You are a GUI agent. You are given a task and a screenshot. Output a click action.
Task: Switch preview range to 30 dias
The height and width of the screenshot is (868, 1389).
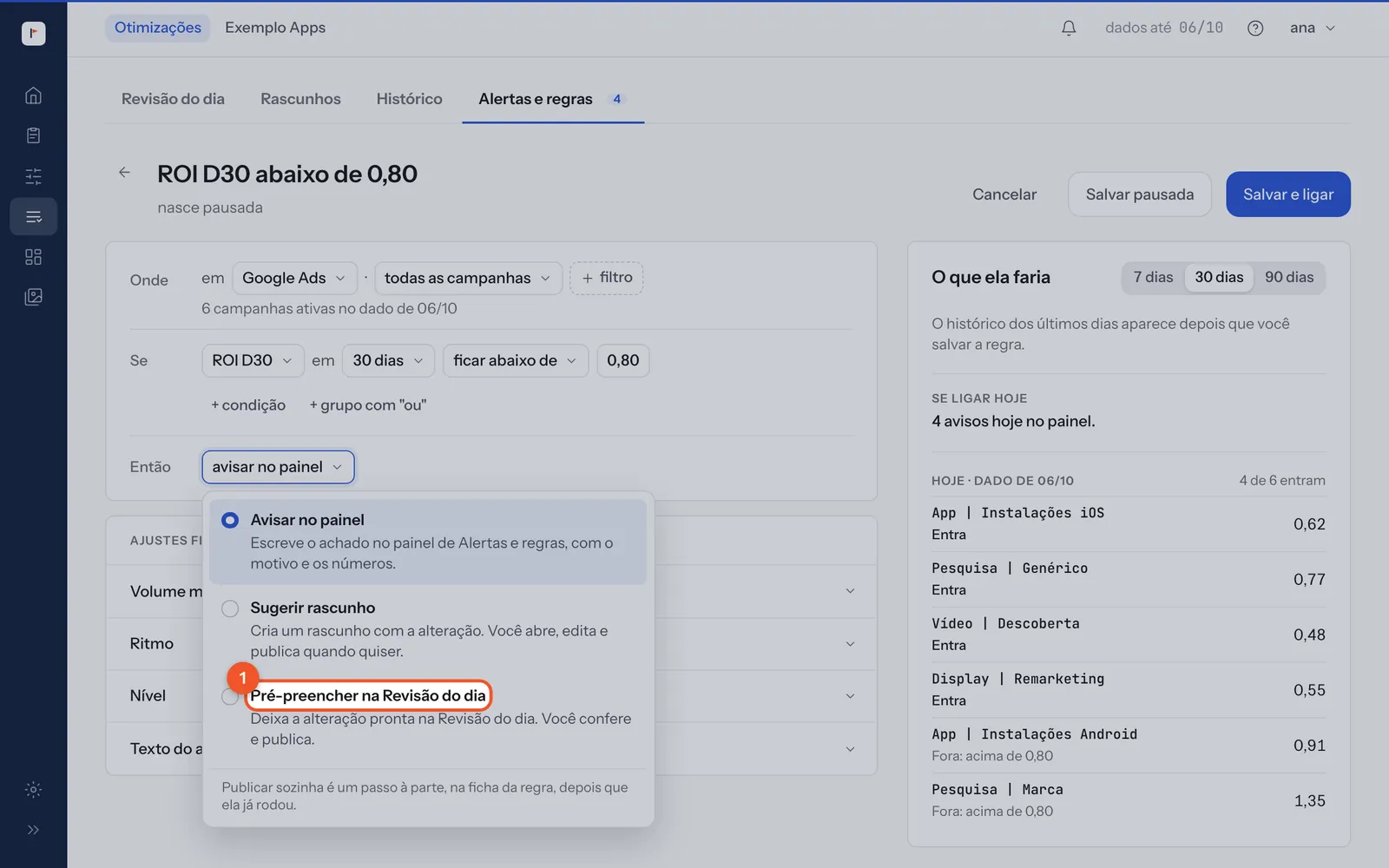pyautogui.click(x=1219, y=277)
